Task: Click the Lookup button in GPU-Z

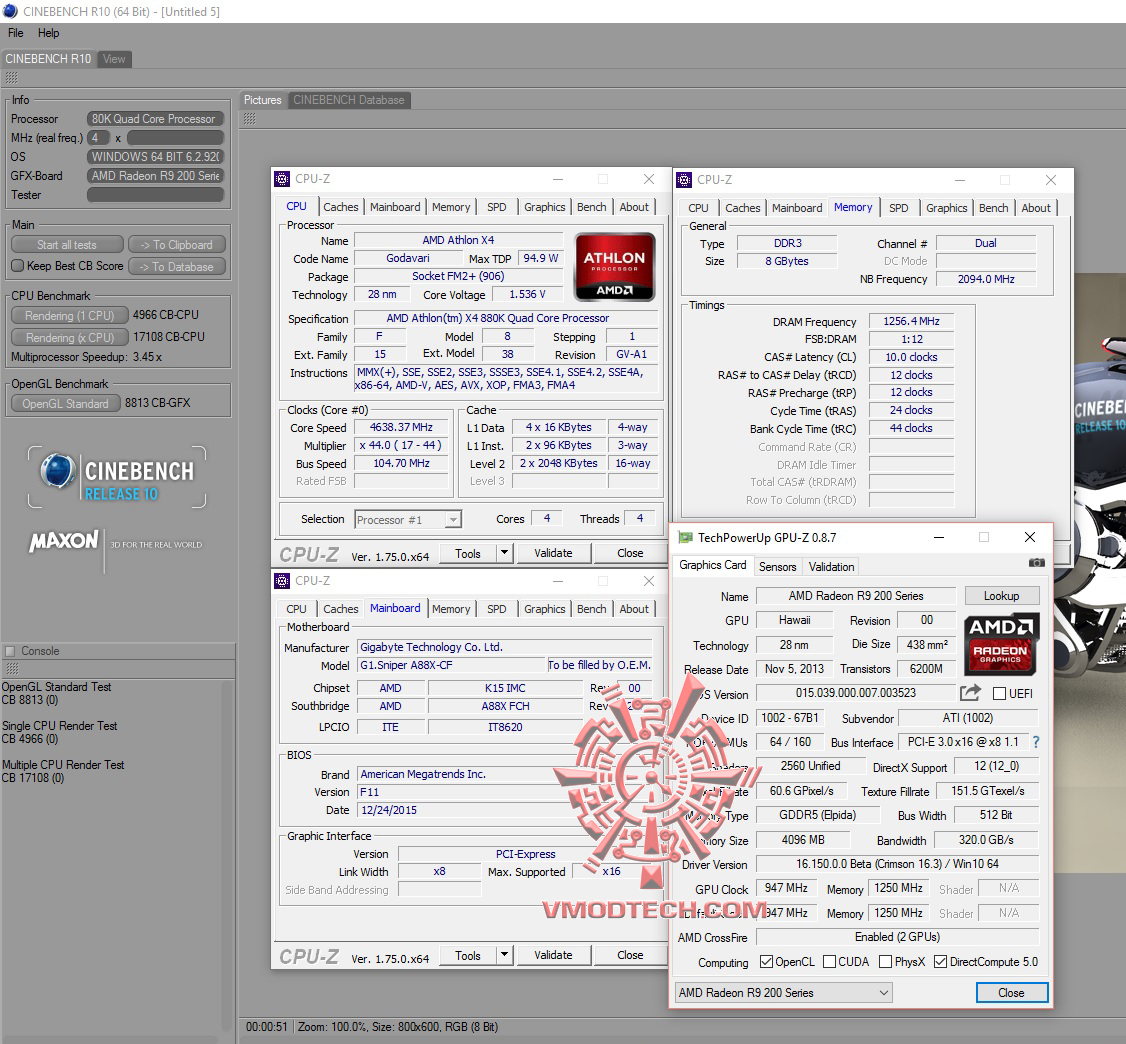Action: tap(1001, 596)
